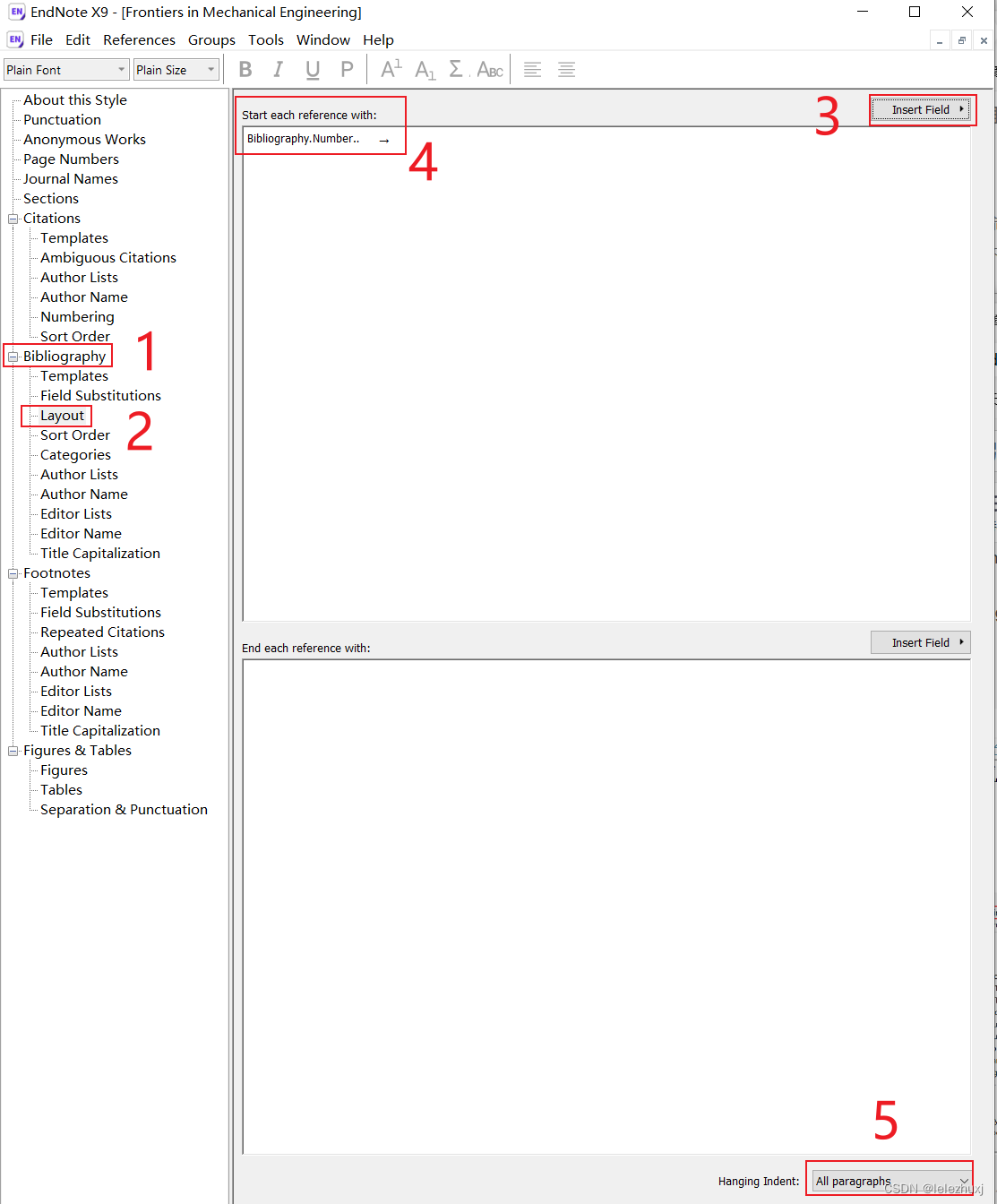Select Tables under Figures & Tables
The width and height of the screenshot is (997, 1204).
pos(61,790)
